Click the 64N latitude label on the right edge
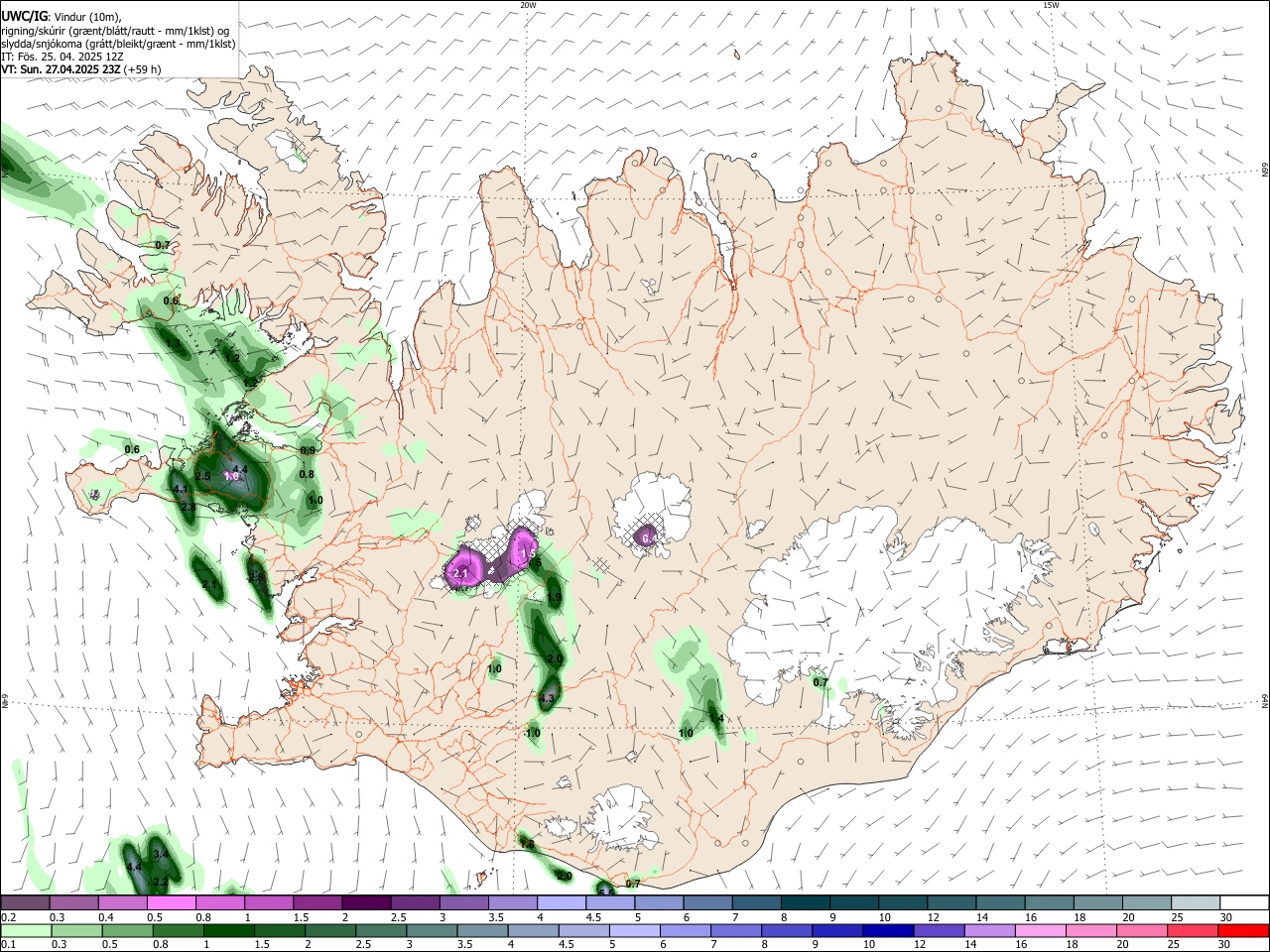This screenshot has height=952, width=1270. pyautogui.click(x=1265, y=700)
